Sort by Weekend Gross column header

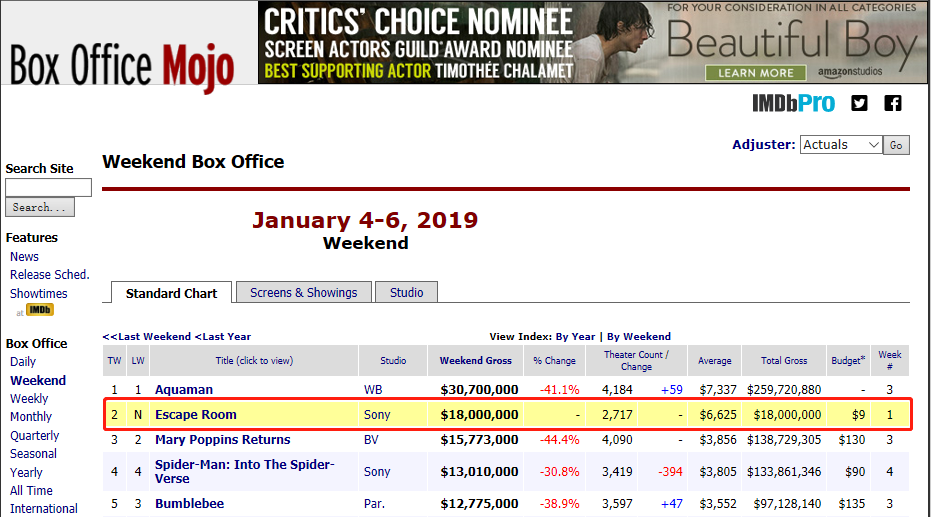tap(475, 361)
